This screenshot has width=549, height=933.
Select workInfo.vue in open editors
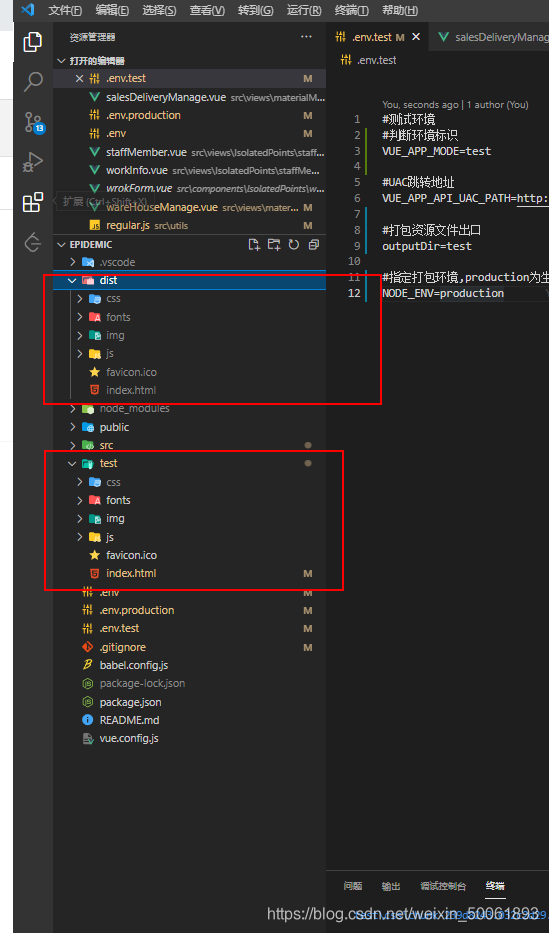pos(189,170)
